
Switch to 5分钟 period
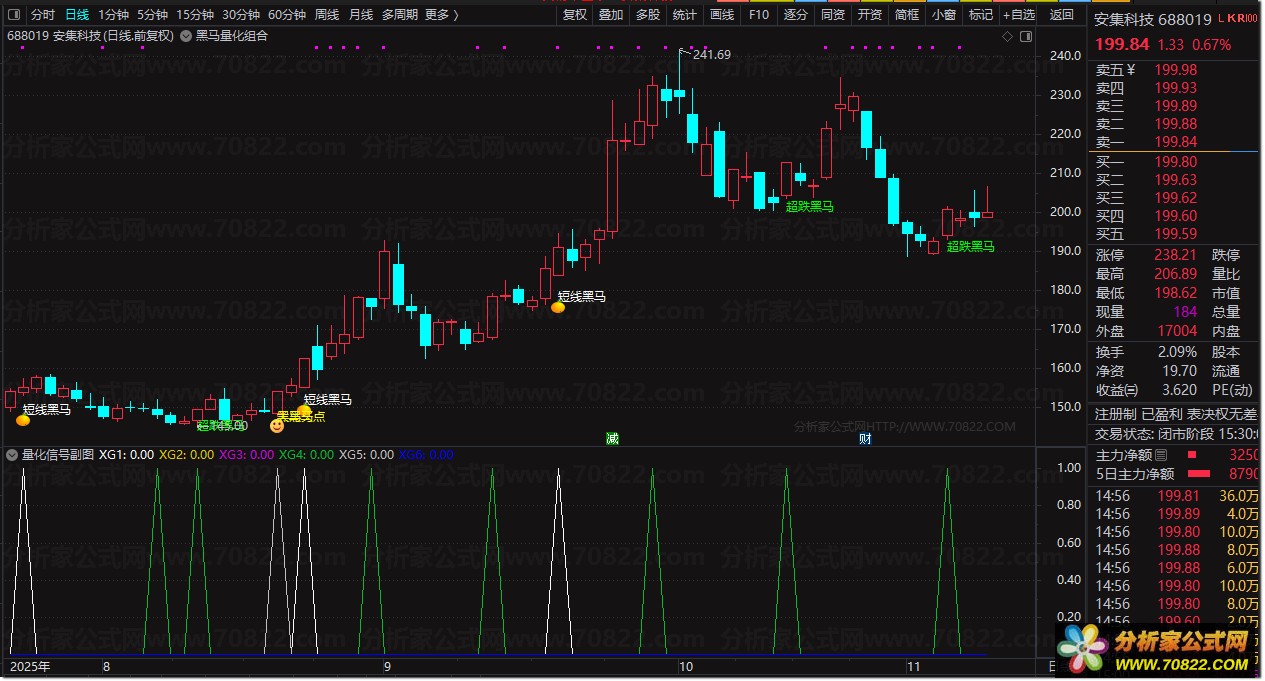coord(152,15)
